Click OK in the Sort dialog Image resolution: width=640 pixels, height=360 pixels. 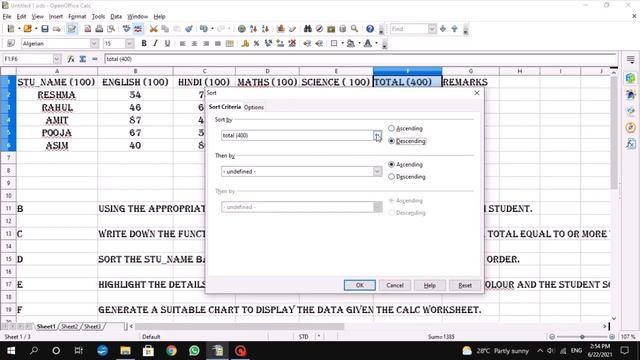pyautogui.click(x=360, y=285)
